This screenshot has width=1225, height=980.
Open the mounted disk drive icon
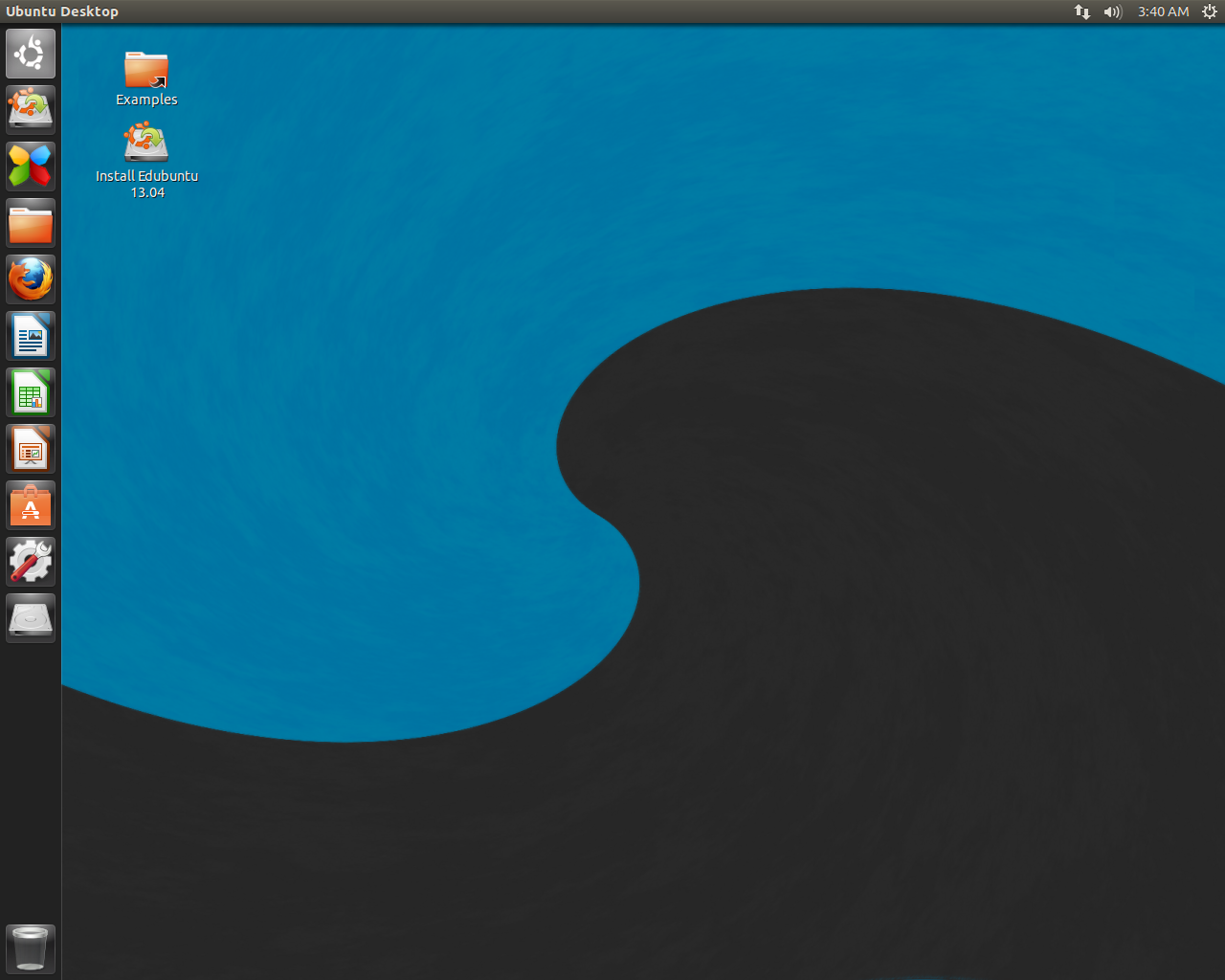click(x=31, y=618)
